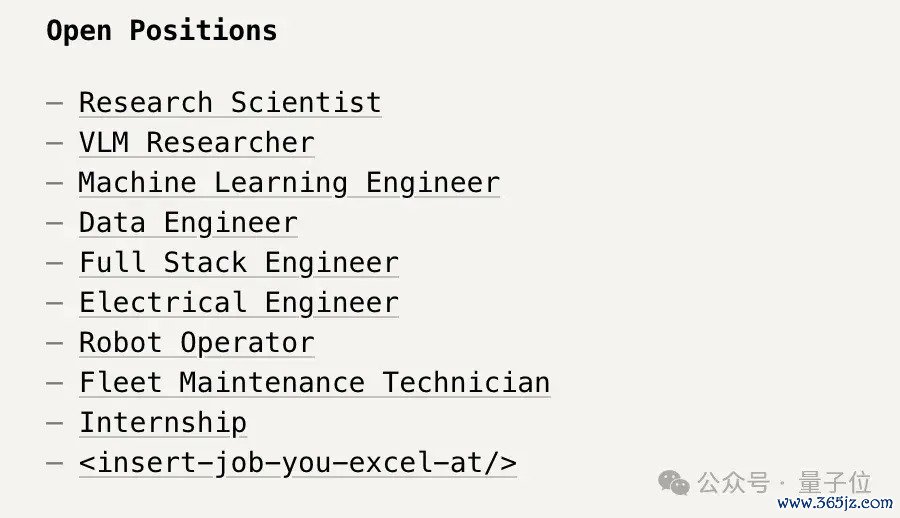Open the Electrical Engineer listing
The width and height of the screenshot is (900, 518).
click(x=239, y=303)
